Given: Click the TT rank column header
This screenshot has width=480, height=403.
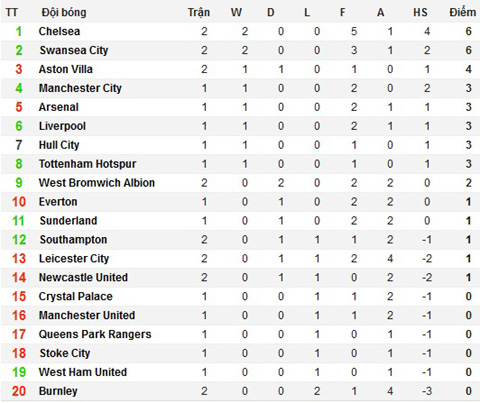Looking at the screenshot, I should 12,12.
